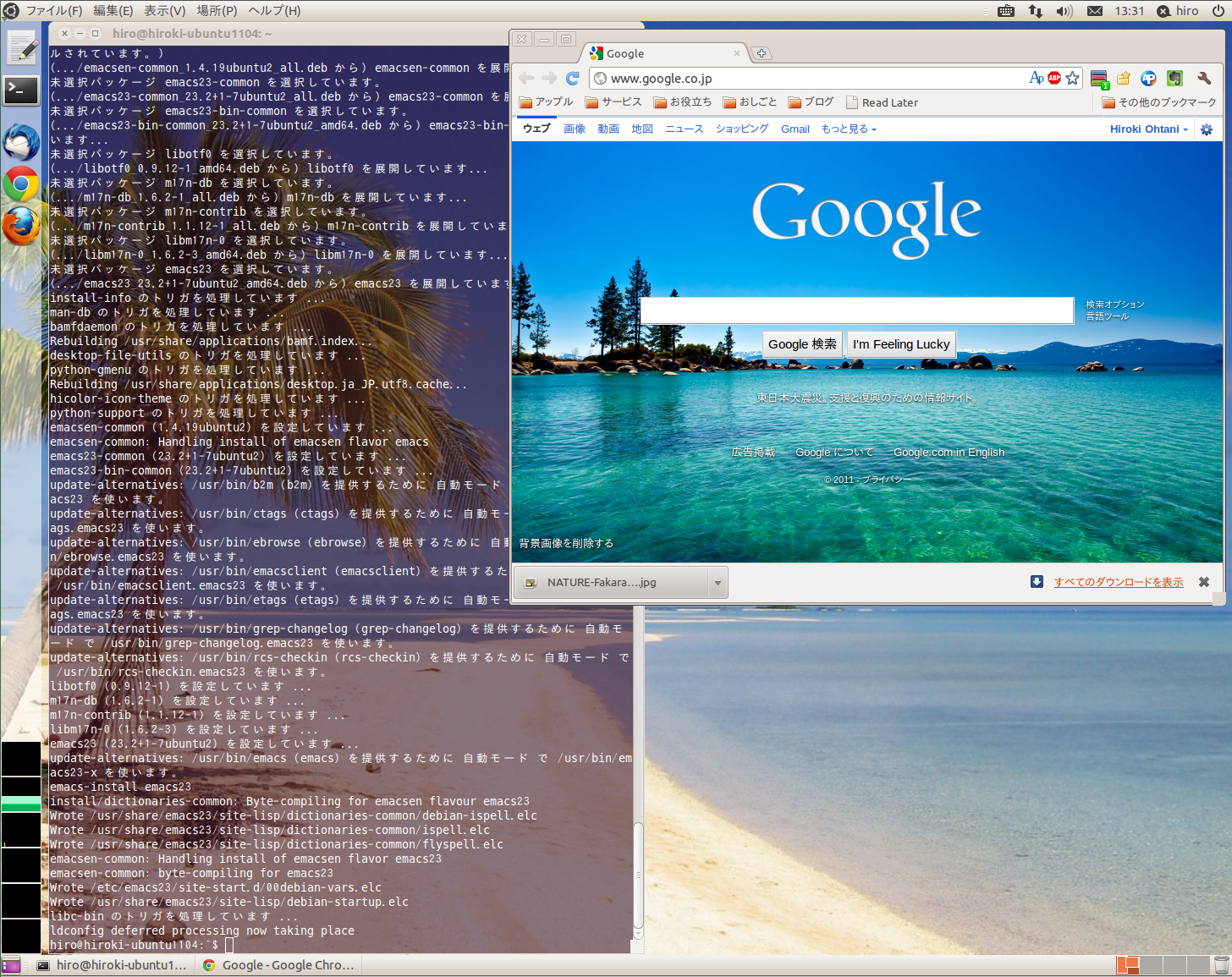
Task: Expand the Hiroki Ohtani account menu
Action: coord(1149,129)
